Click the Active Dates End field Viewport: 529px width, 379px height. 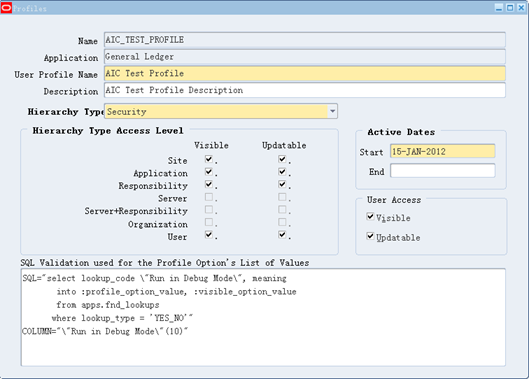point(443,170)
